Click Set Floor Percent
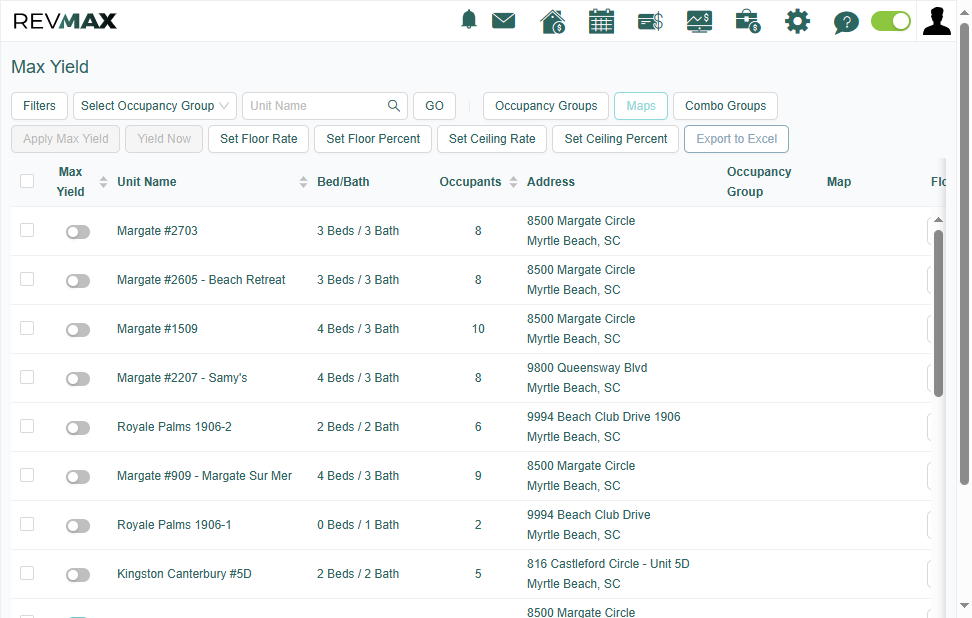The width and height of the screenshot is (972, 618). (x=373, y=139)
